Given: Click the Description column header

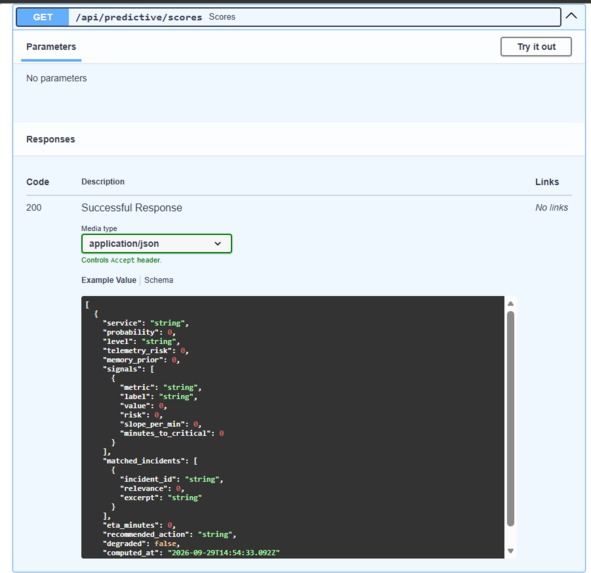Looking at the screenshot, I should coord(103,182).
